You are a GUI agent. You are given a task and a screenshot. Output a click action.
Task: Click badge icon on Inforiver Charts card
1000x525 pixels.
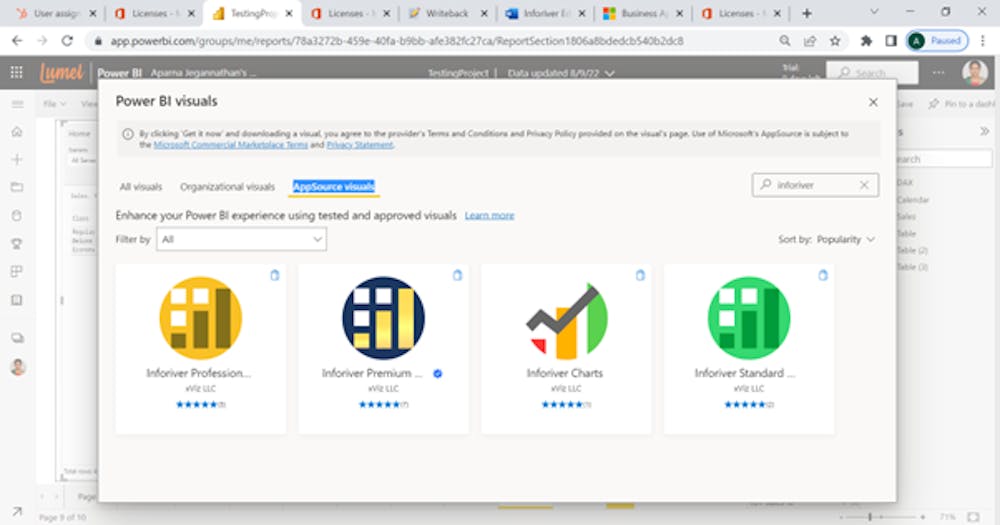640,275
